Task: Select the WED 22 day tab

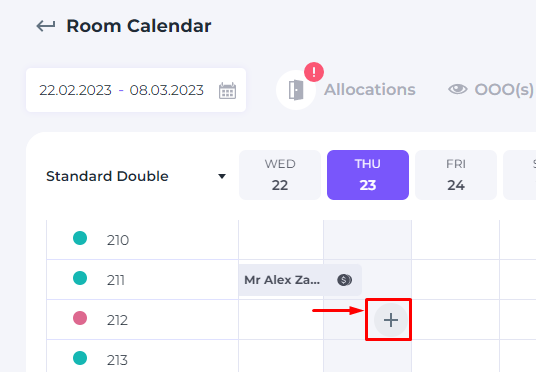Action: (280, 175)
